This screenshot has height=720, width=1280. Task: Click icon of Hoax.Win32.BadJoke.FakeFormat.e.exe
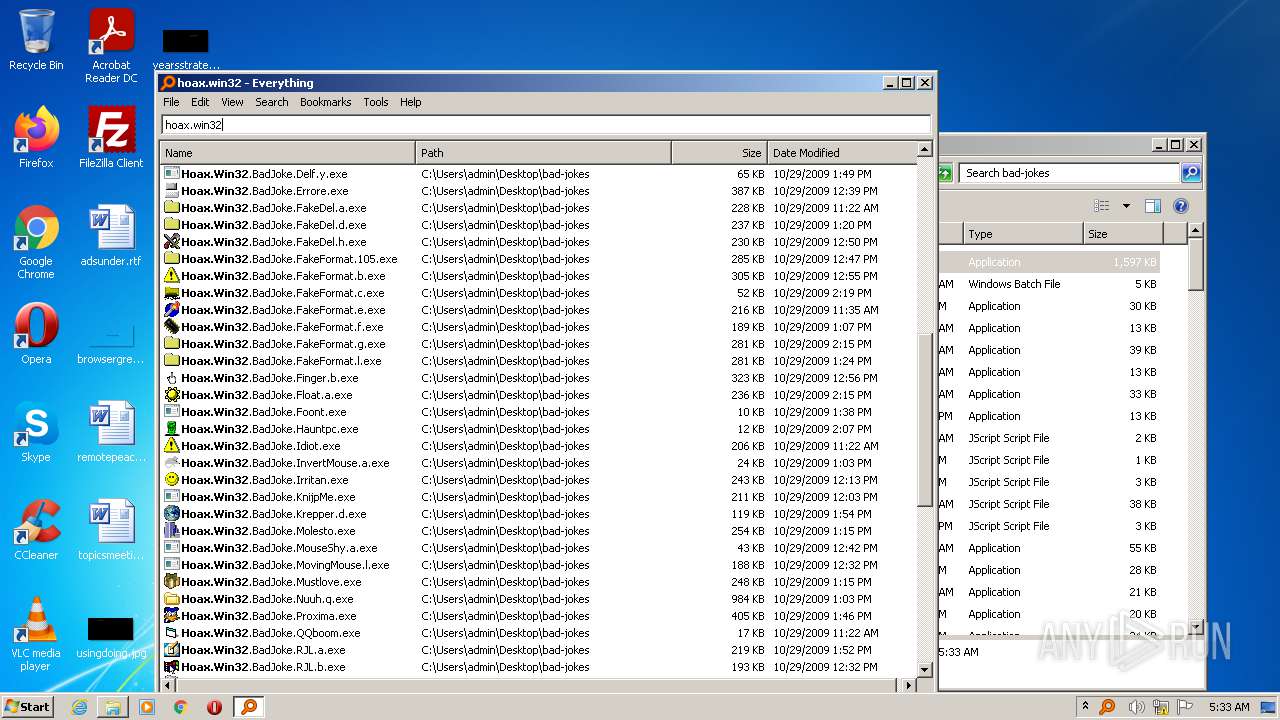tap(172, 309)
